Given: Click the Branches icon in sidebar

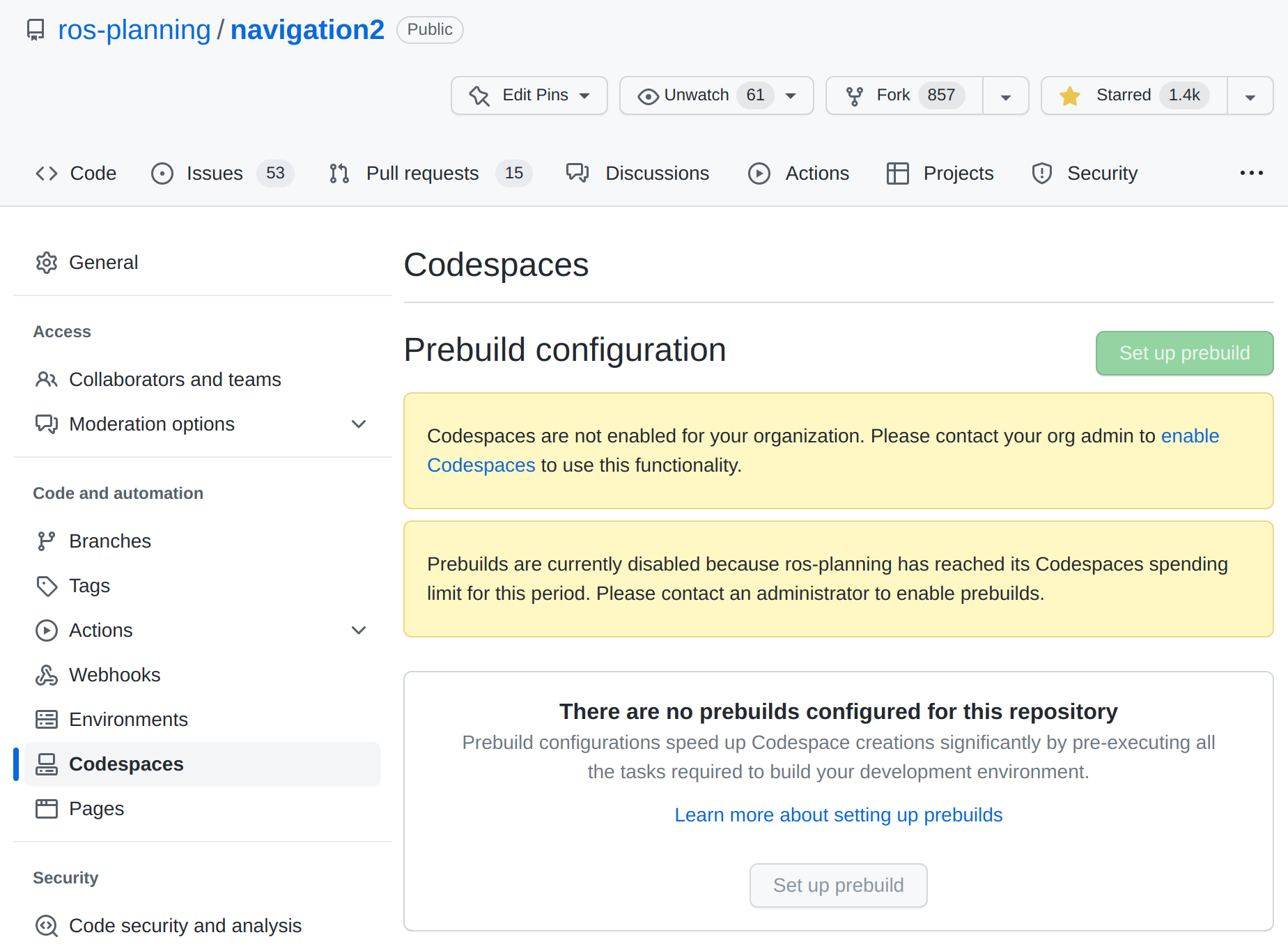Looking at the screenshot, I should coord(46,541).
